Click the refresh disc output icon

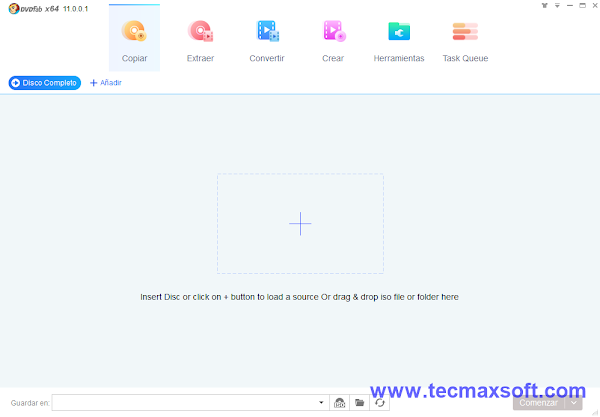[380, 402]
